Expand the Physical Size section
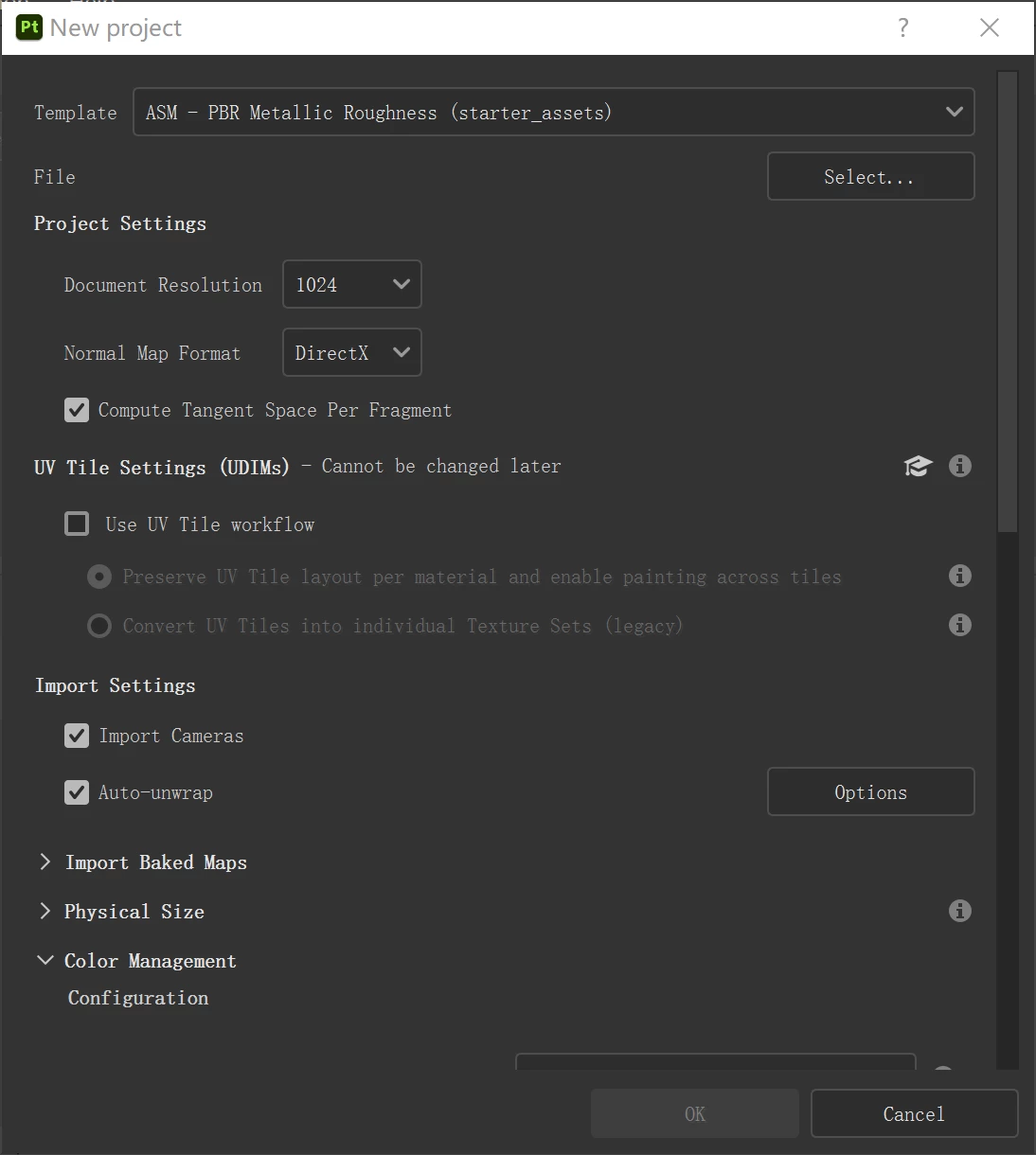The width and height of the screenshot is (1036, 1155). pos(45,911)
